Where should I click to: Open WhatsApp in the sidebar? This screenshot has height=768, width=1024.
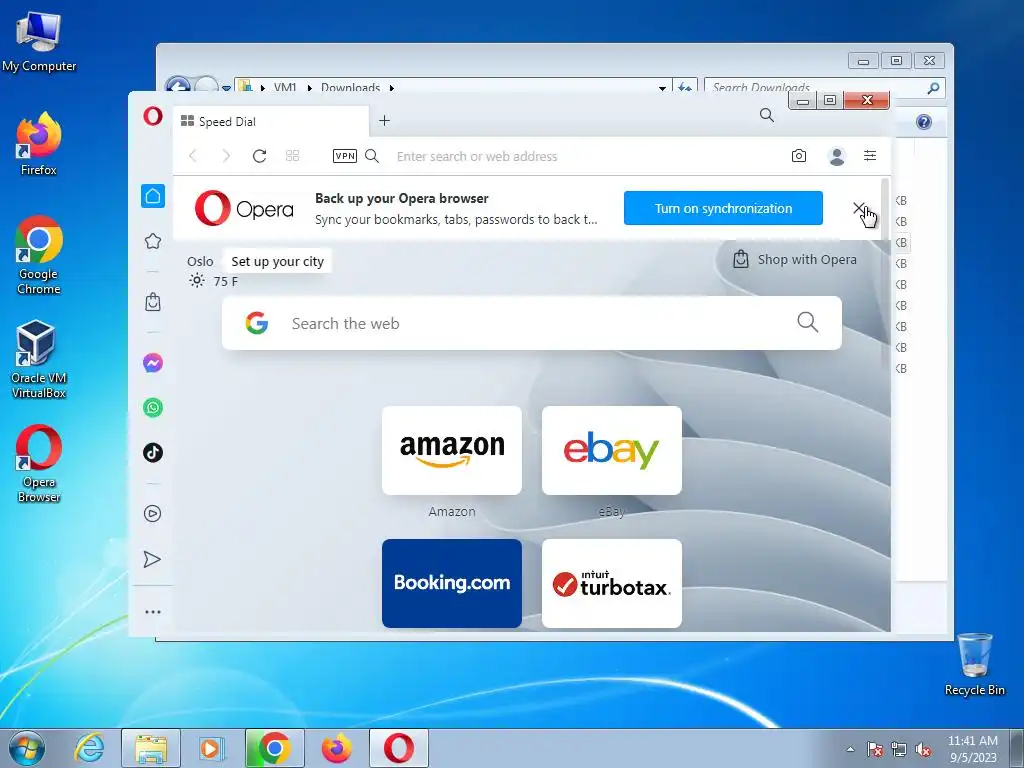coord(153,408)
